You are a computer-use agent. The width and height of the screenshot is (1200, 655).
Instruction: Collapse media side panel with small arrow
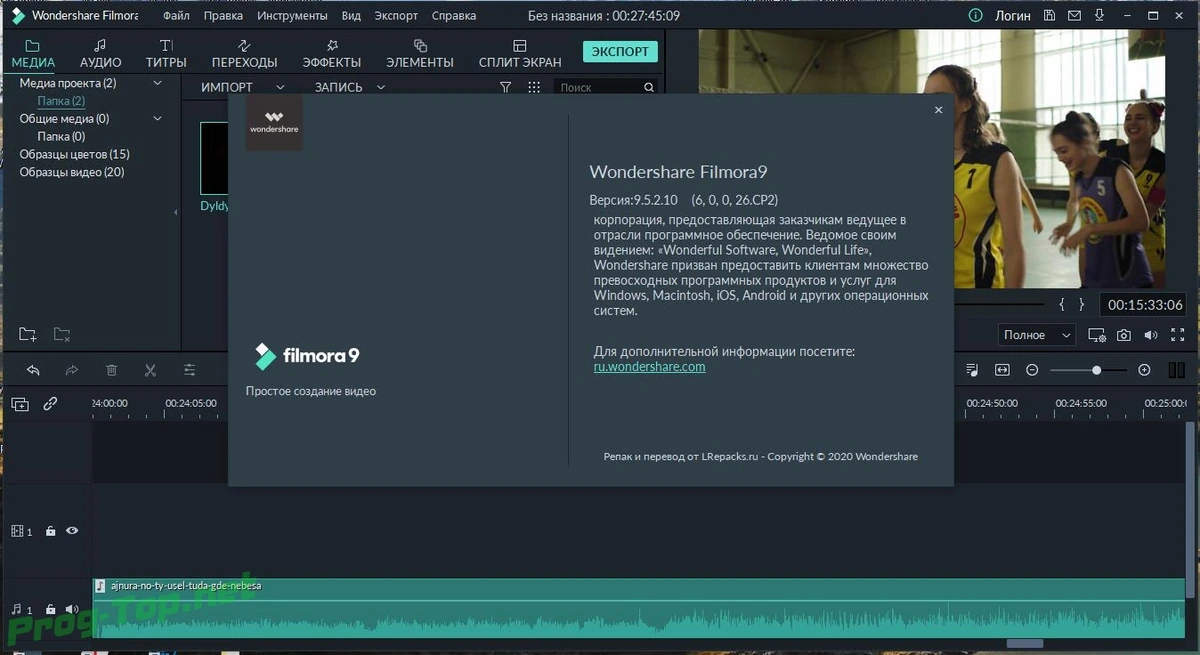point(176,212)
